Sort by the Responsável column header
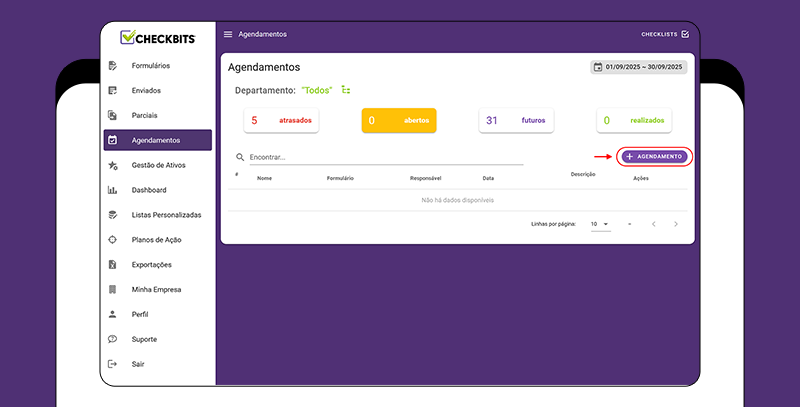This screenshot has width=800, height=407. [426, 179]
